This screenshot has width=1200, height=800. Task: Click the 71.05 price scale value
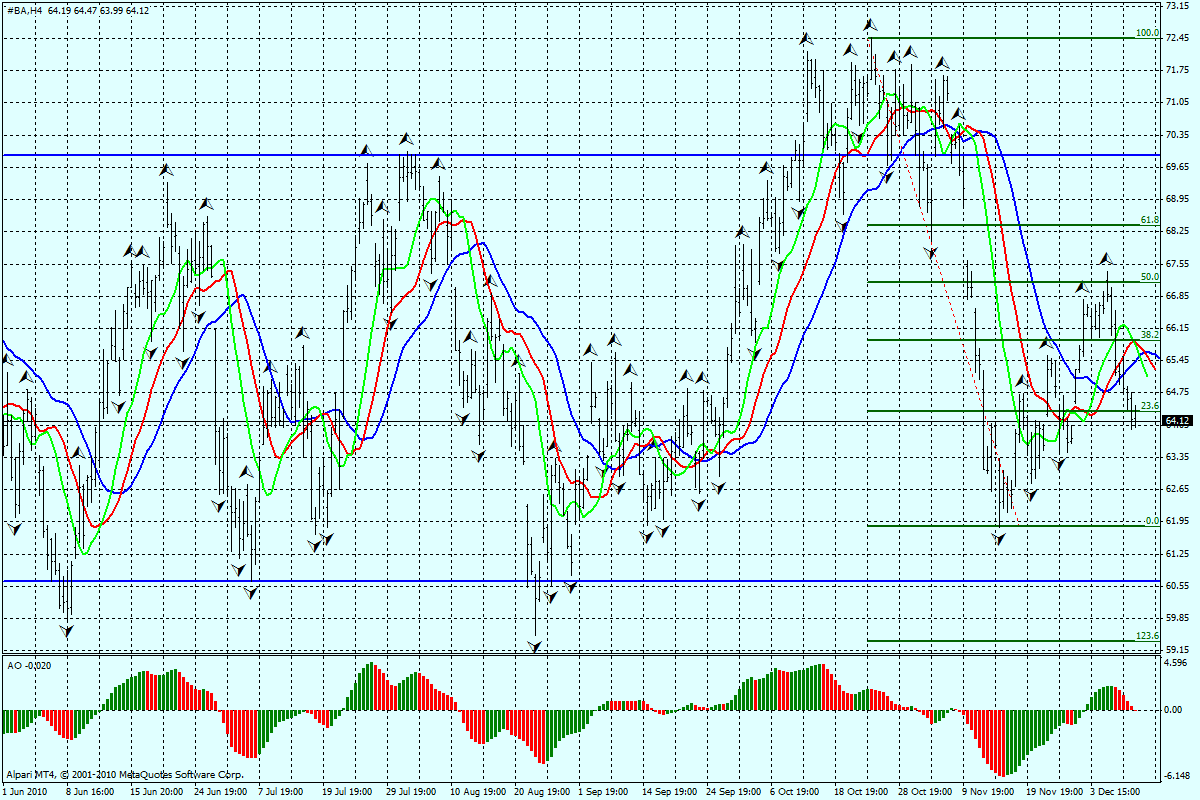point(1178,102)
